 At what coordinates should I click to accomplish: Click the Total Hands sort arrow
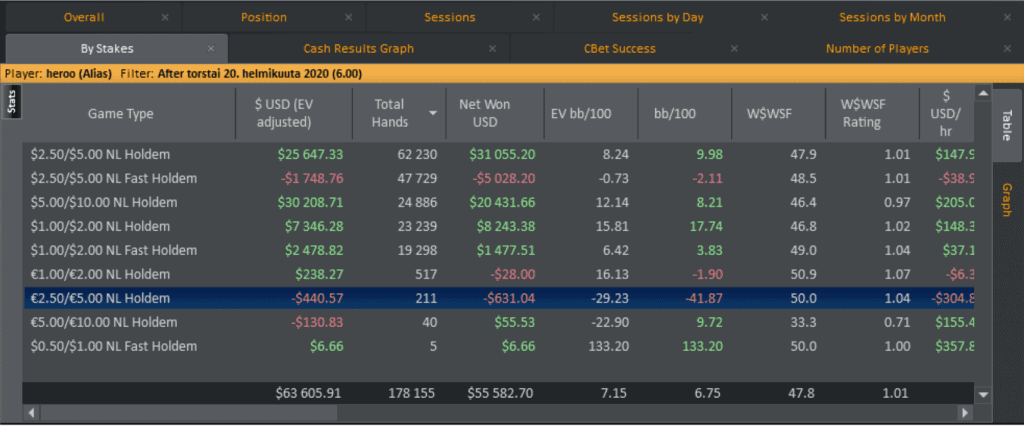[x=432, y=114]
